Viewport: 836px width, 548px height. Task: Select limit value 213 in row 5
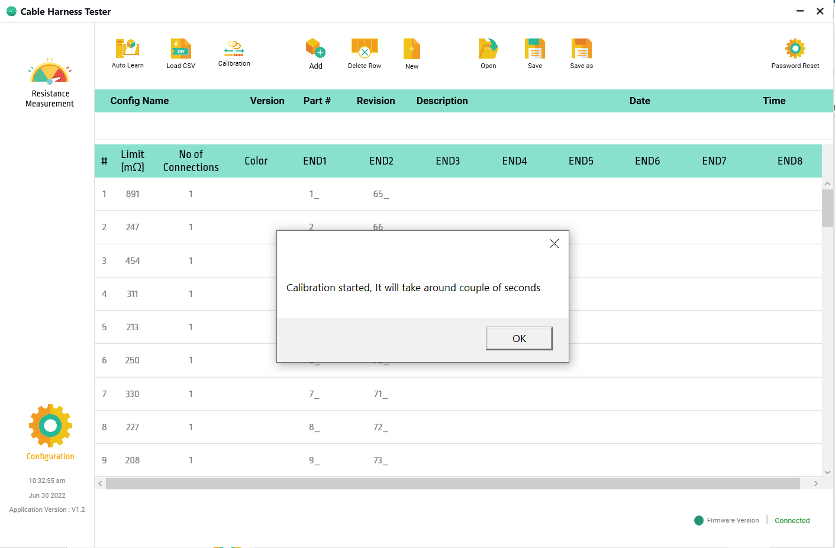click(133, 327)
